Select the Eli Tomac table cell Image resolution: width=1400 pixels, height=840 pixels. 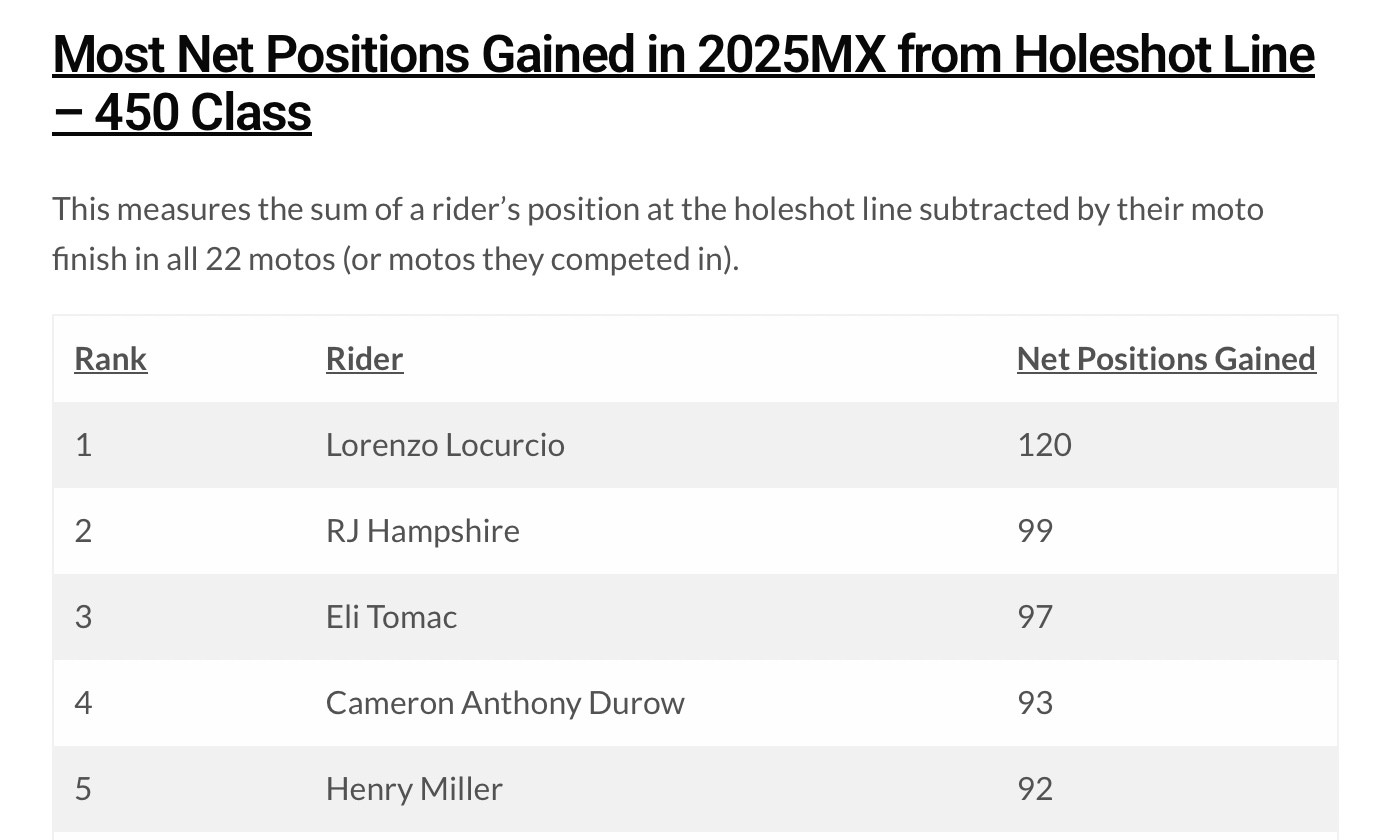[391, 617]
